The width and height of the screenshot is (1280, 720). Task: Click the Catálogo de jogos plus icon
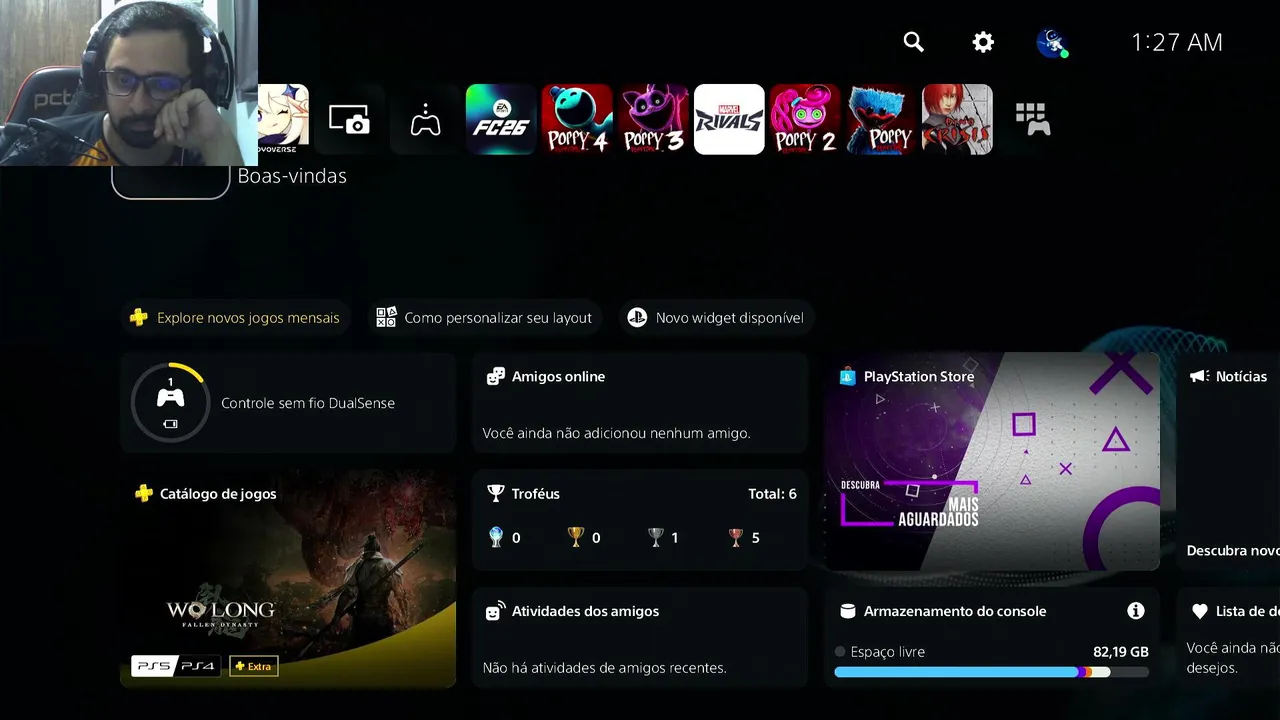144,494
